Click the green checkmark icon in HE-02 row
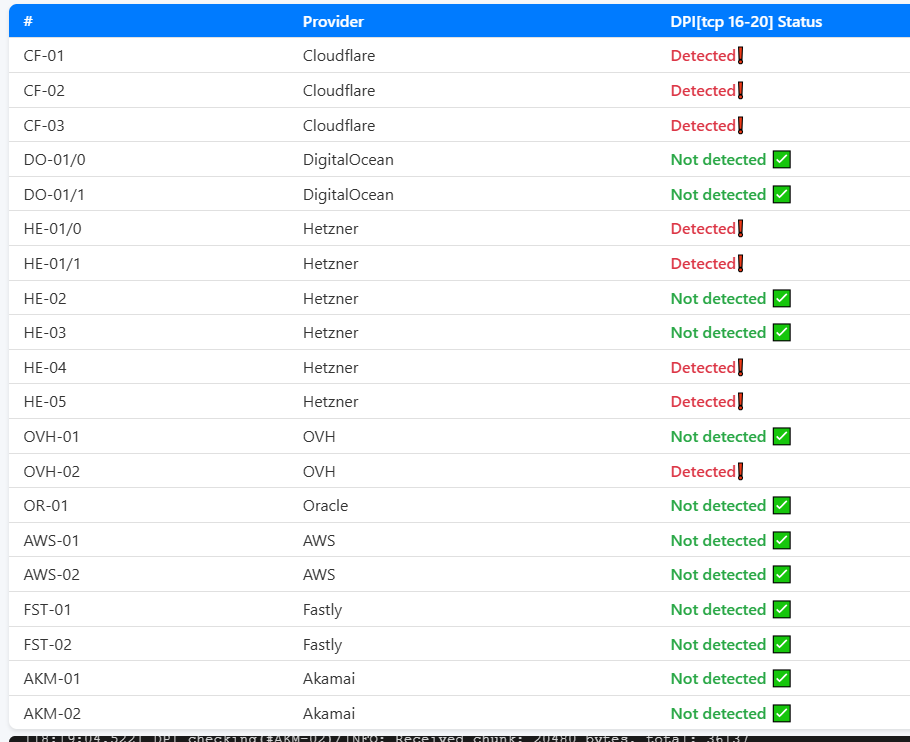Viewport: 910px width, 742px height. [782, 298]
